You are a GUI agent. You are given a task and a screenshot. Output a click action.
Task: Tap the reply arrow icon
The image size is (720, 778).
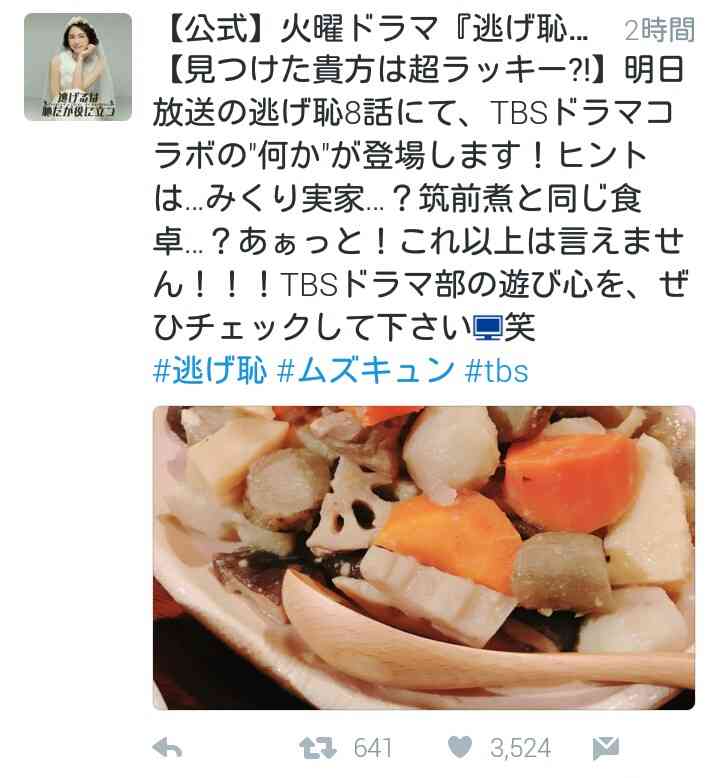[167, 748]
